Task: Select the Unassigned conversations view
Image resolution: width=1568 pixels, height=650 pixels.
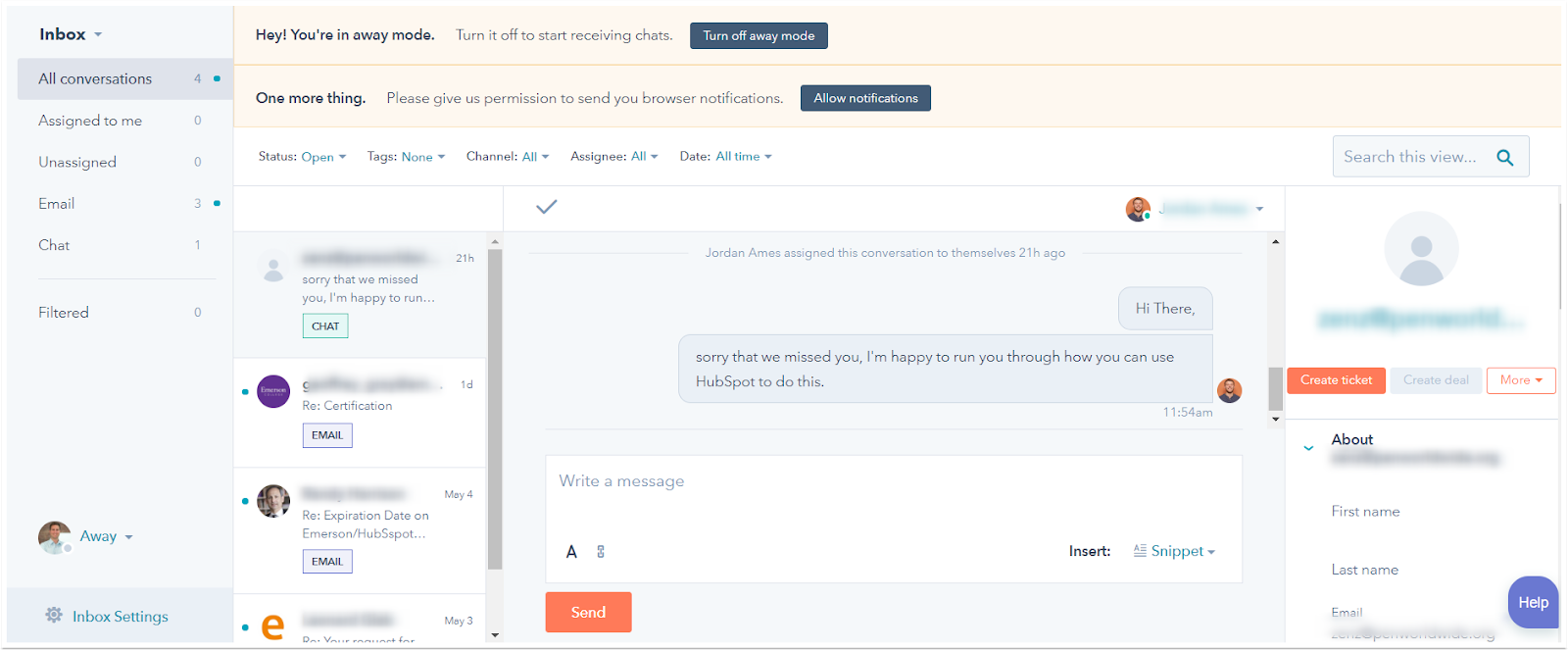Action: pos(77,162)
